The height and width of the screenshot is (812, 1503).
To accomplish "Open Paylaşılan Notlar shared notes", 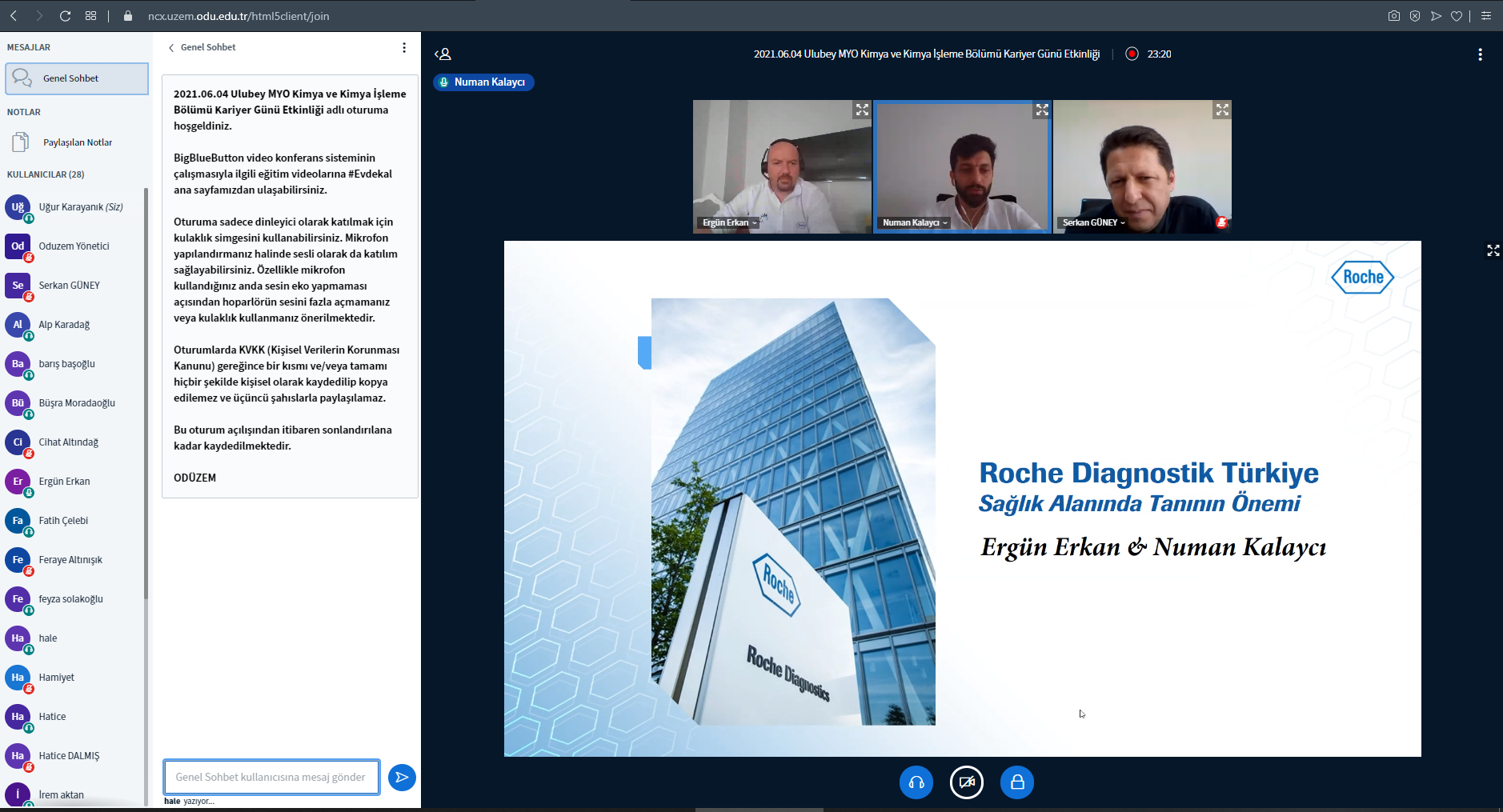I will [77, 142].
